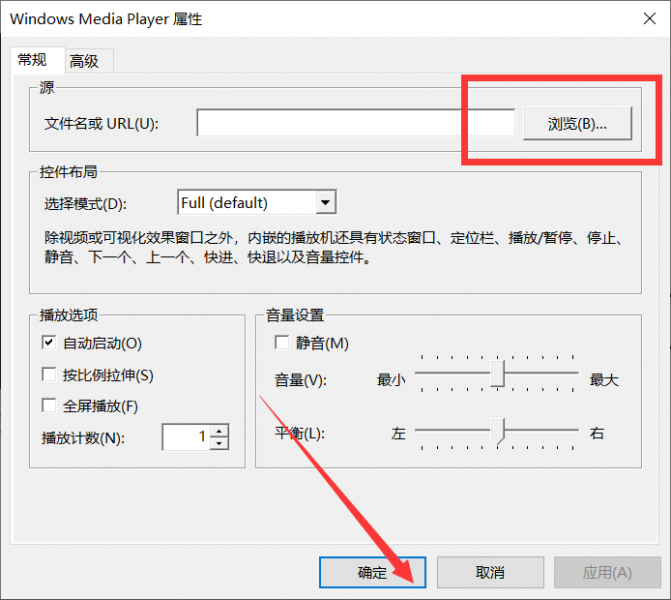Expand the 选择模式 Full (default) dropdown
Image resolution: width=671 pixels, height=600 pixels.
(x=326, y=202)
